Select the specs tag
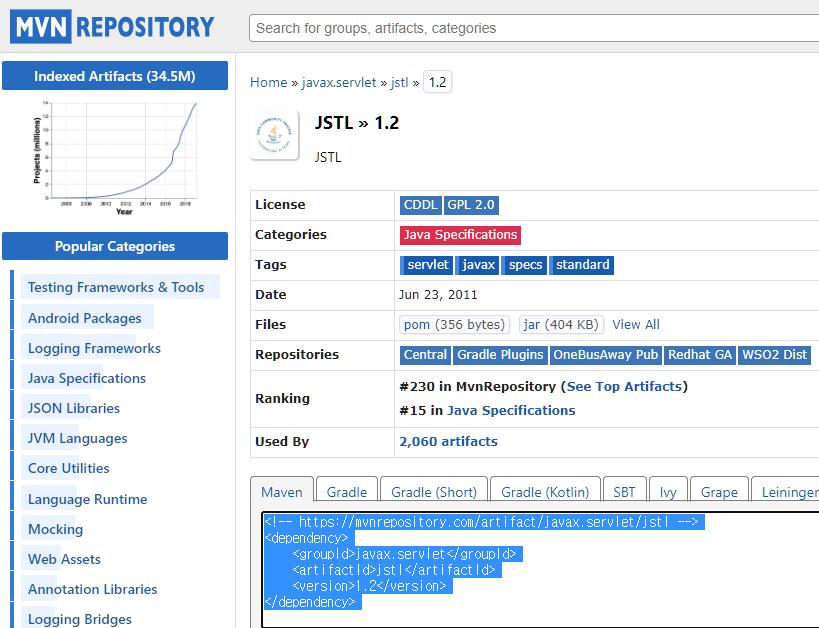819x628 pixels. (524, 265)
